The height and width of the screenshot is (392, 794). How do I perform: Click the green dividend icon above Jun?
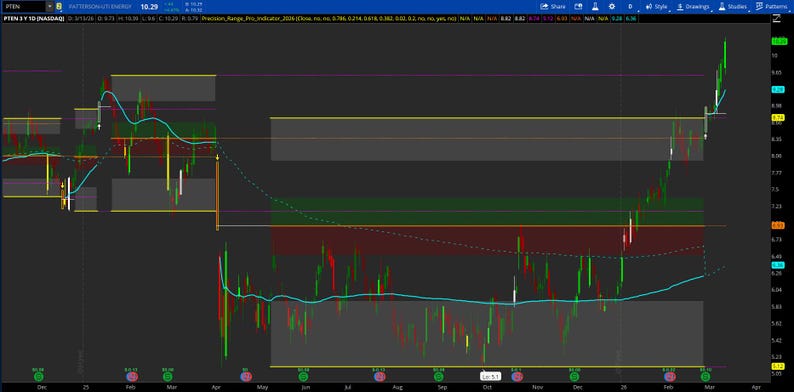[303, 377]
